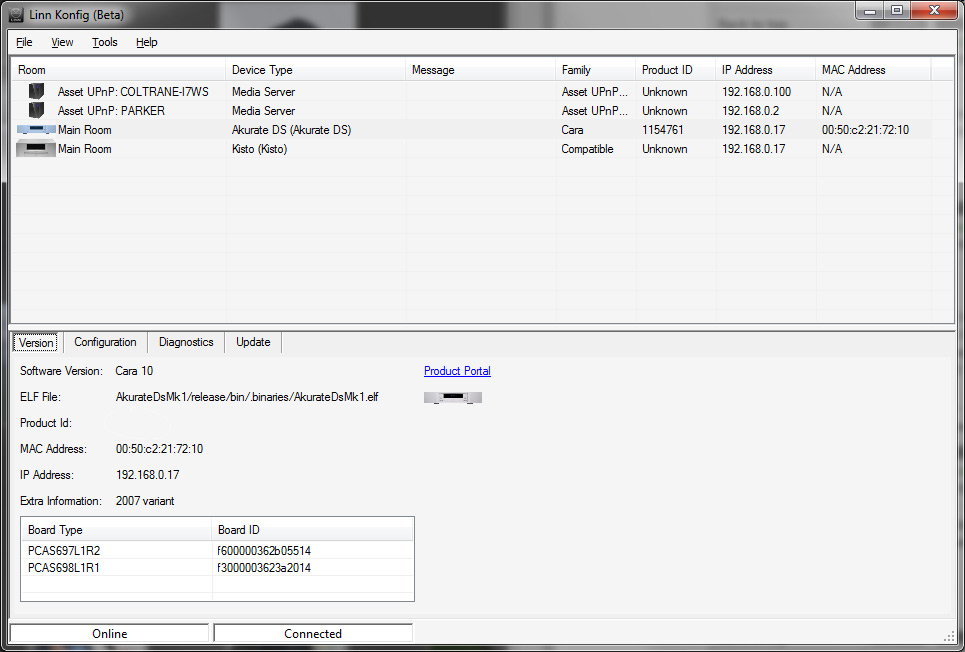965x652 pixels.
Task: Close the Linn Konfig window
Action: pyautogui.click(x=935, y=10)
